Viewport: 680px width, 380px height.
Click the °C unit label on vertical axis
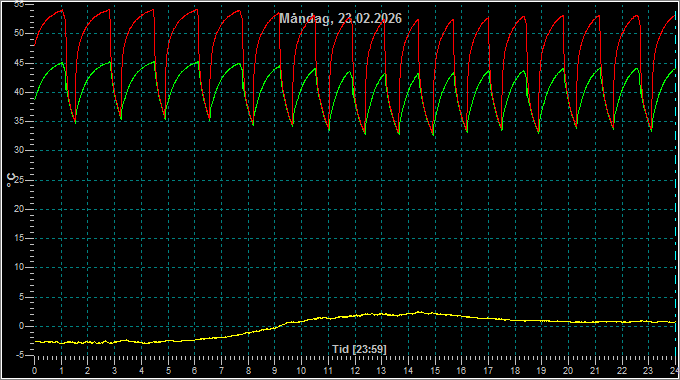click(x=10, y=180)
